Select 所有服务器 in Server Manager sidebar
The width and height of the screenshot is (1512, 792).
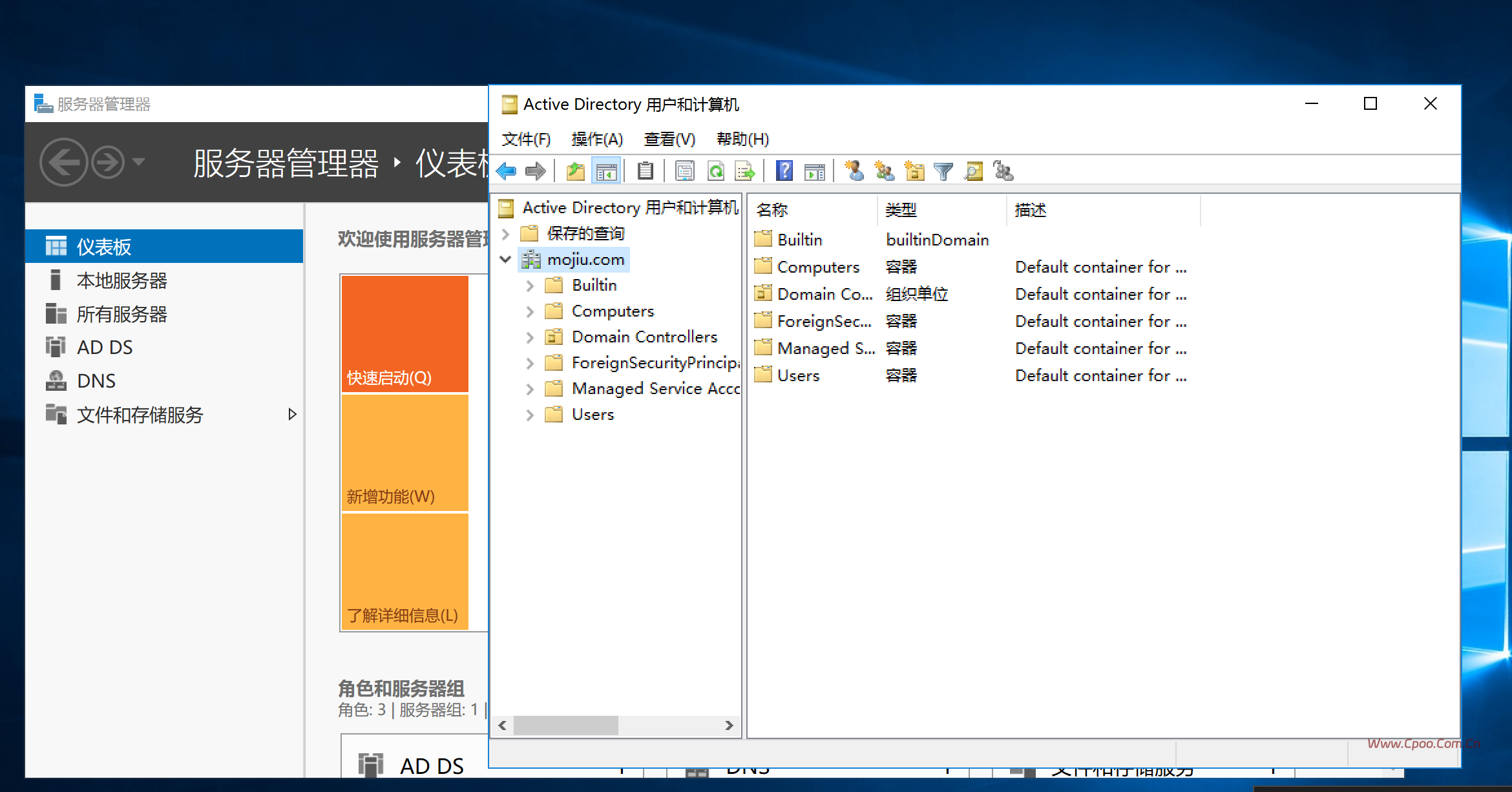(x=164, y=314)
